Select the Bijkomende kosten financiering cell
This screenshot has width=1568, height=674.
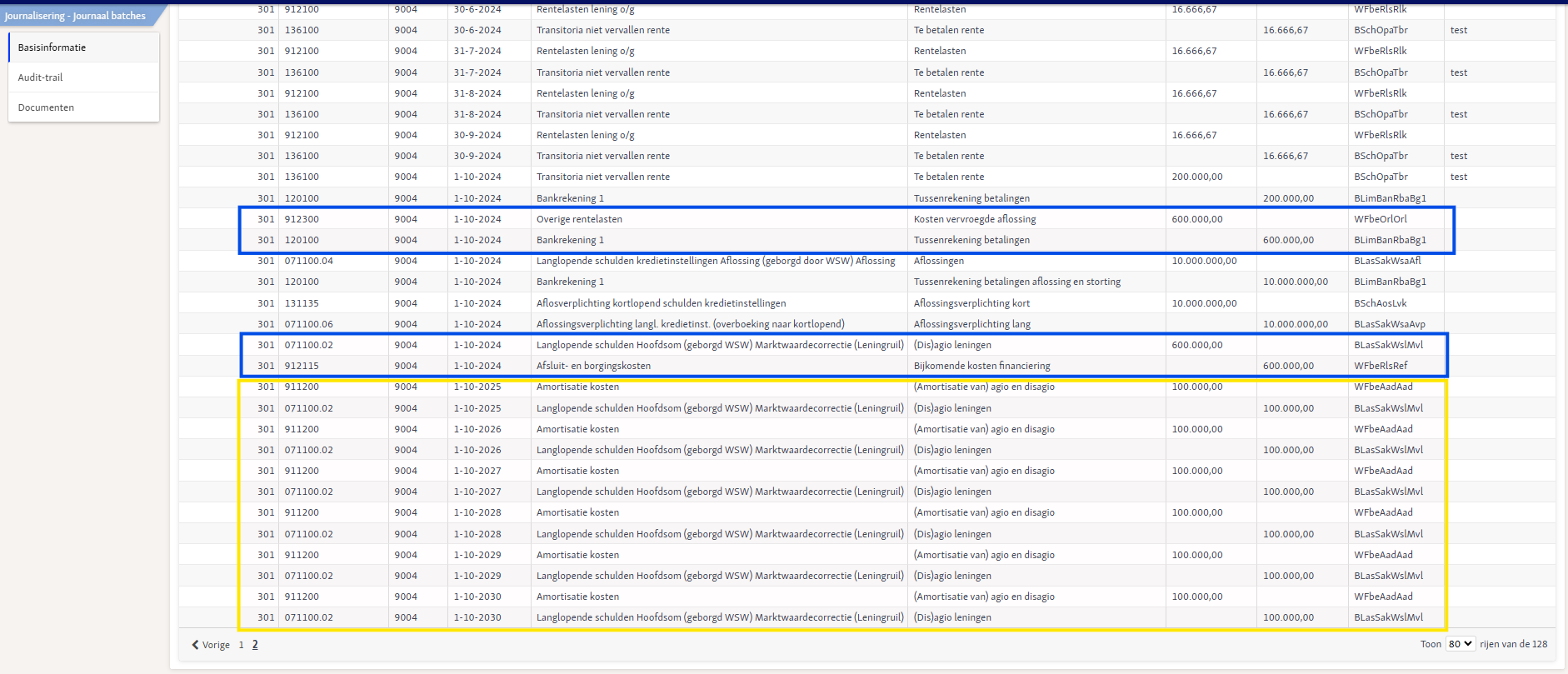tap(981, 366)
